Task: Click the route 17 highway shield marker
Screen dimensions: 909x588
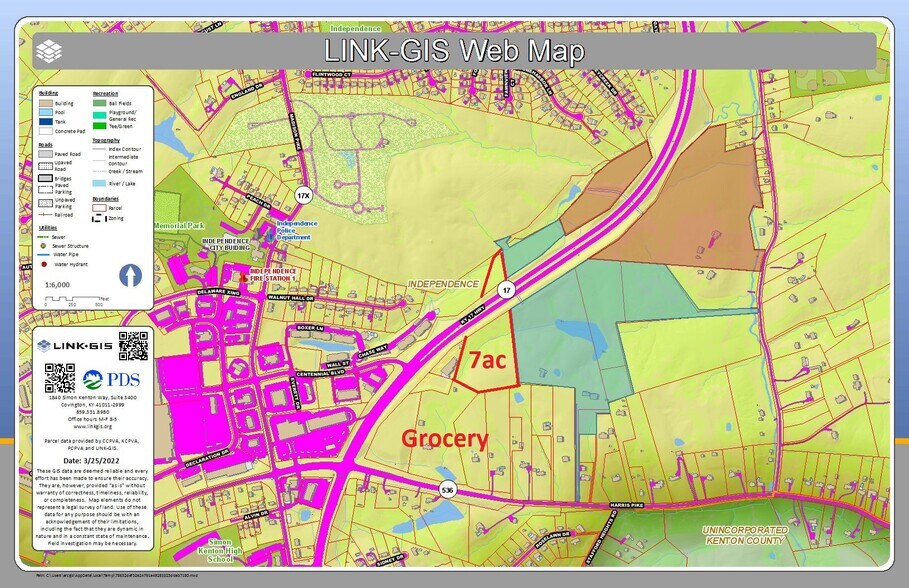Action: click(507, 289)
